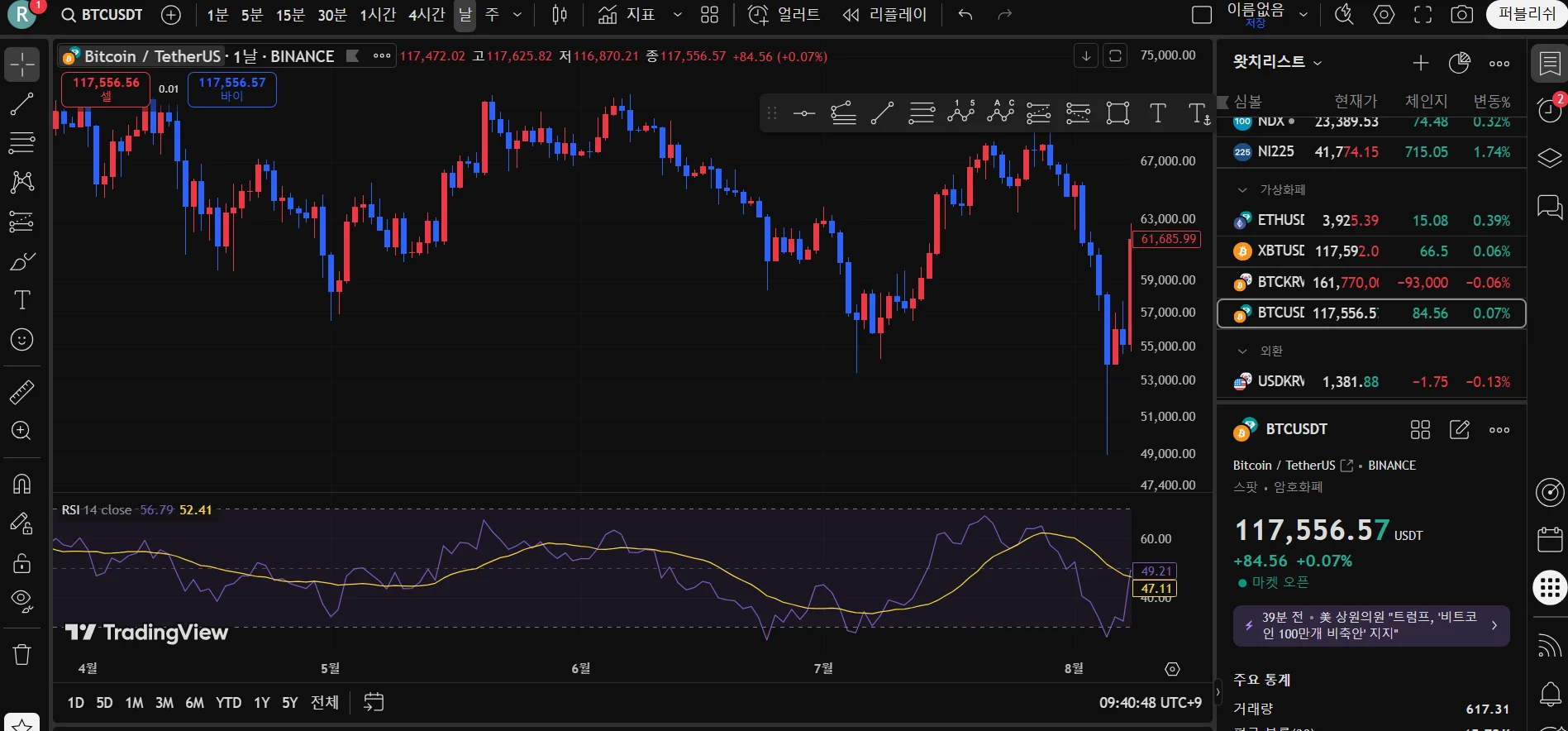This screenshot has width=1568, height=731.
Task: Click the red 117,556.56 sell price box
Action: click(x=106, y=88)
